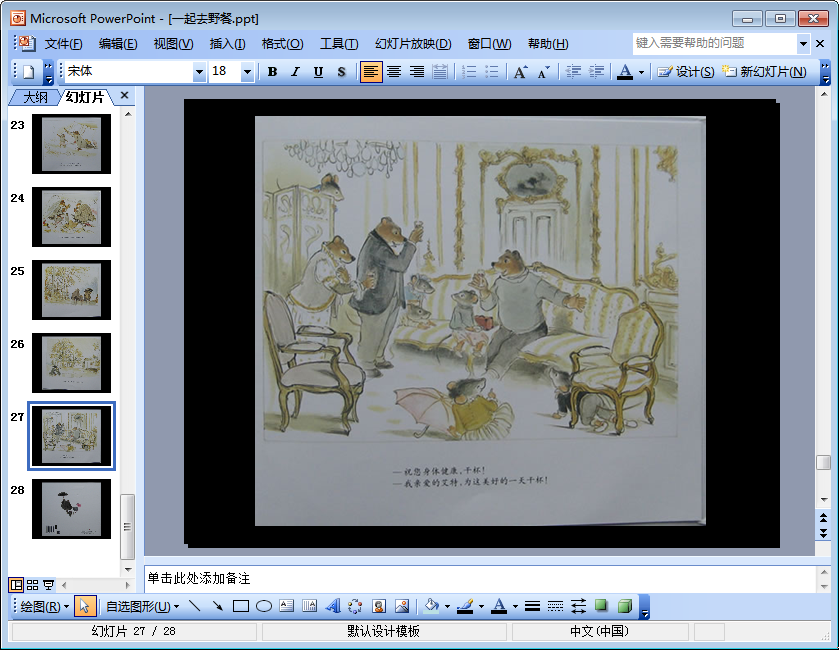Apply distributed text alignment
Viewport: 839px width, 650px height.
(440, 72)
